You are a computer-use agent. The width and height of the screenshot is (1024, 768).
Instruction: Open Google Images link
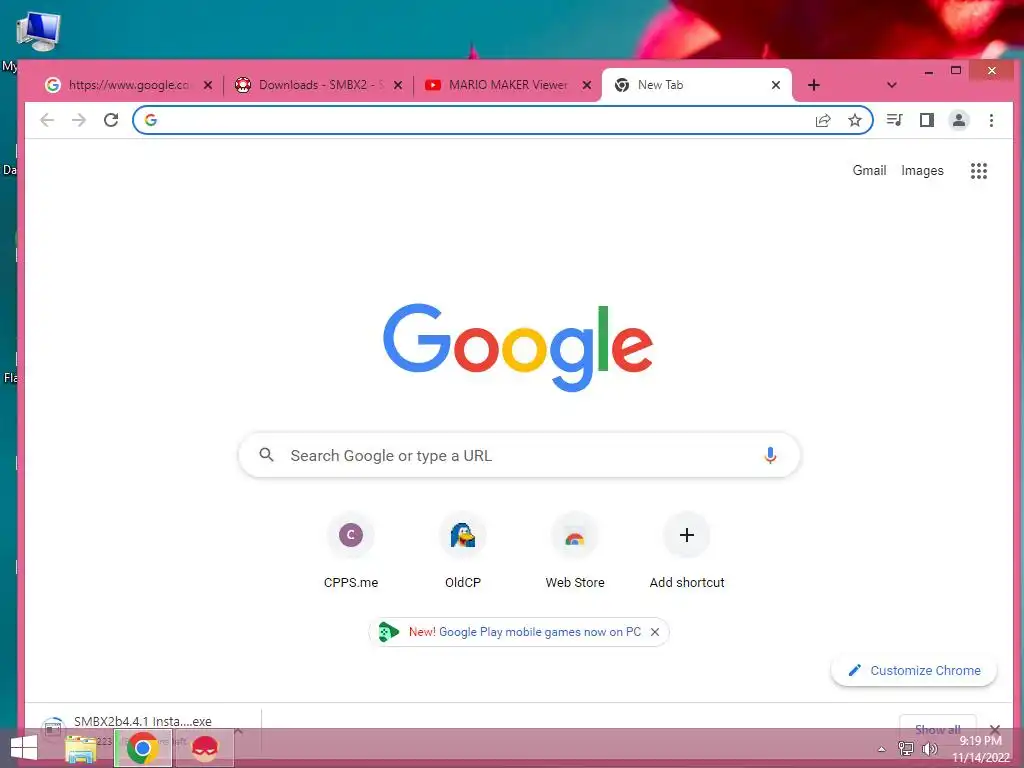pos(922,170)
